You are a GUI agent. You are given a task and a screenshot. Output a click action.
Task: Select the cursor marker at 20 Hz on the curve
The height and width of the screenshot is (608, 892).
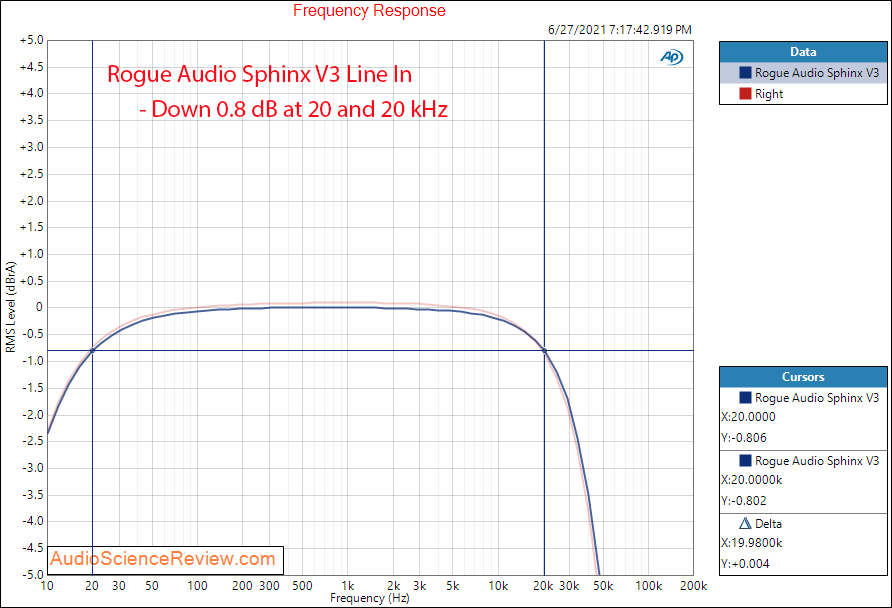click(x=92, y=350)
